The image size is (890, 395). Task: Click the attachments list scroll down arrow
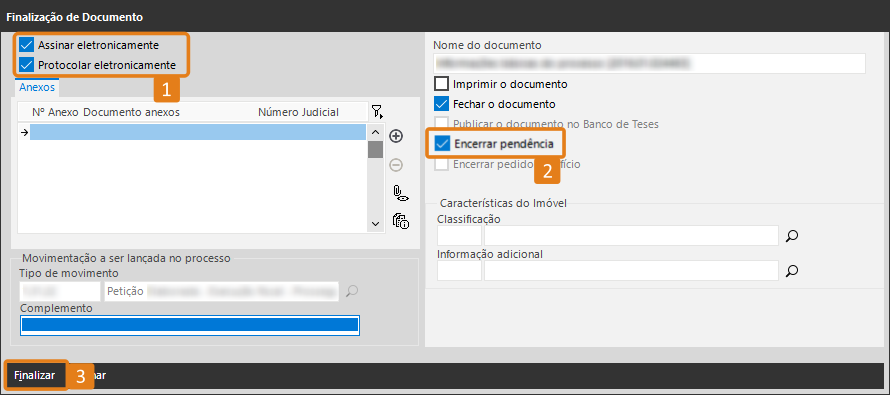[x=375, y=224]
